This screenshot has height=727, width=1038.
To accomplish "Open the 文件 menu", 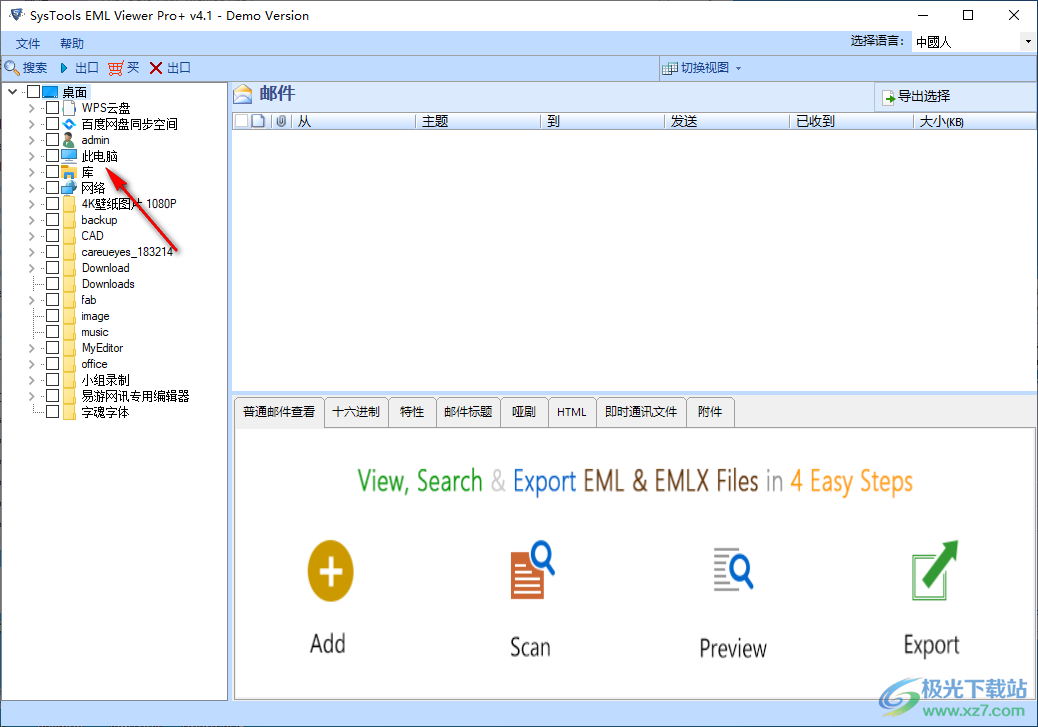I will point(27,43).
